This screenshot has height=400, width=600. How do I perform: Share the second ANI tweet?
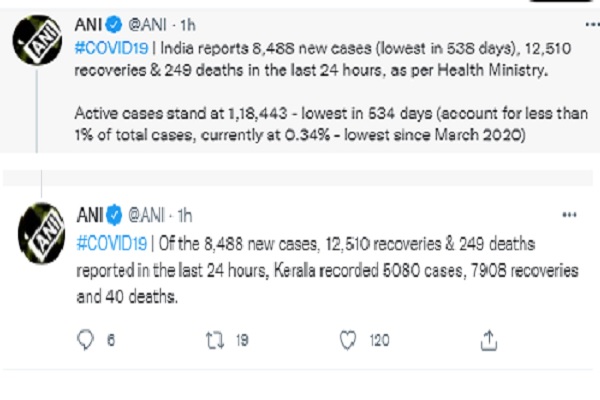pos(489,341)
